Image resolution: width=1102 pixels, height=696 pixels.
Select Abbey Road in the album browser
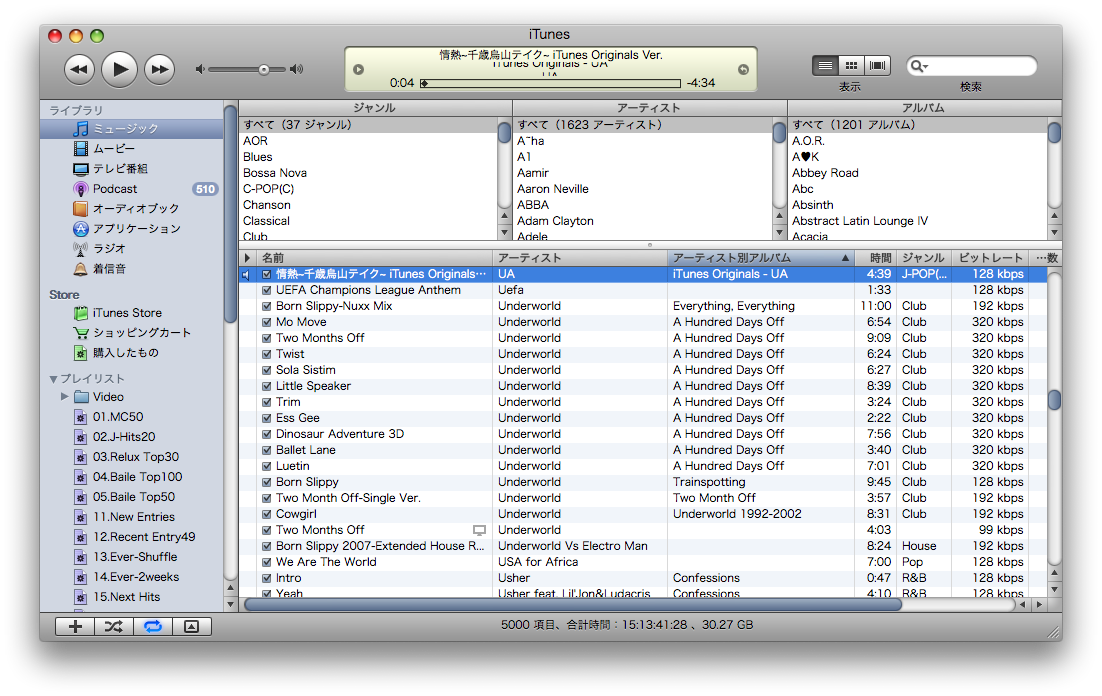coord(917,173)
